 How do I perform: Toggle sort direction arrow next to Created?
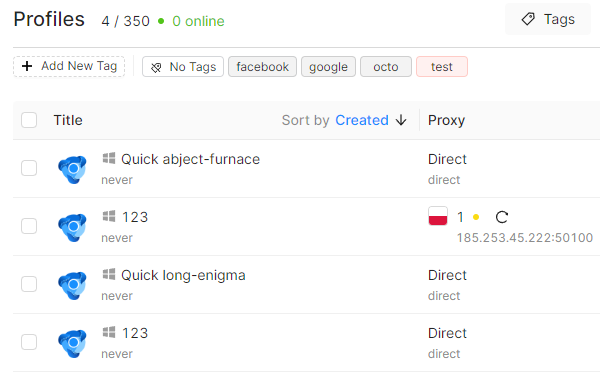[x=401, y=120]
